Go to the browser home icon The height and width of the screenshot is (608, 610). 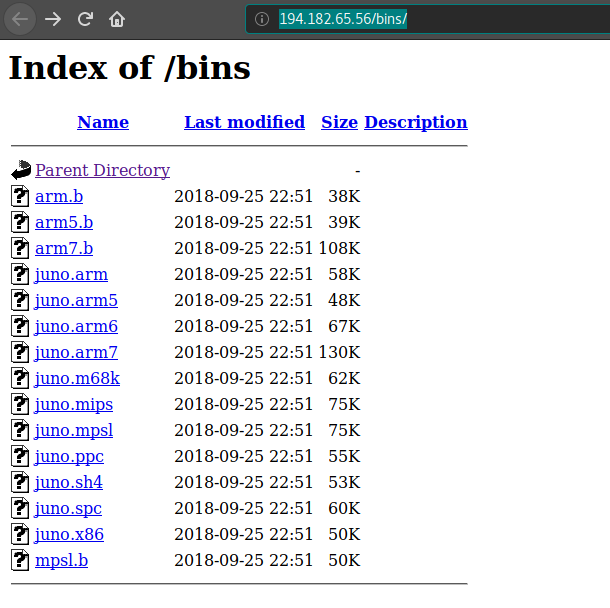point(117,19)
